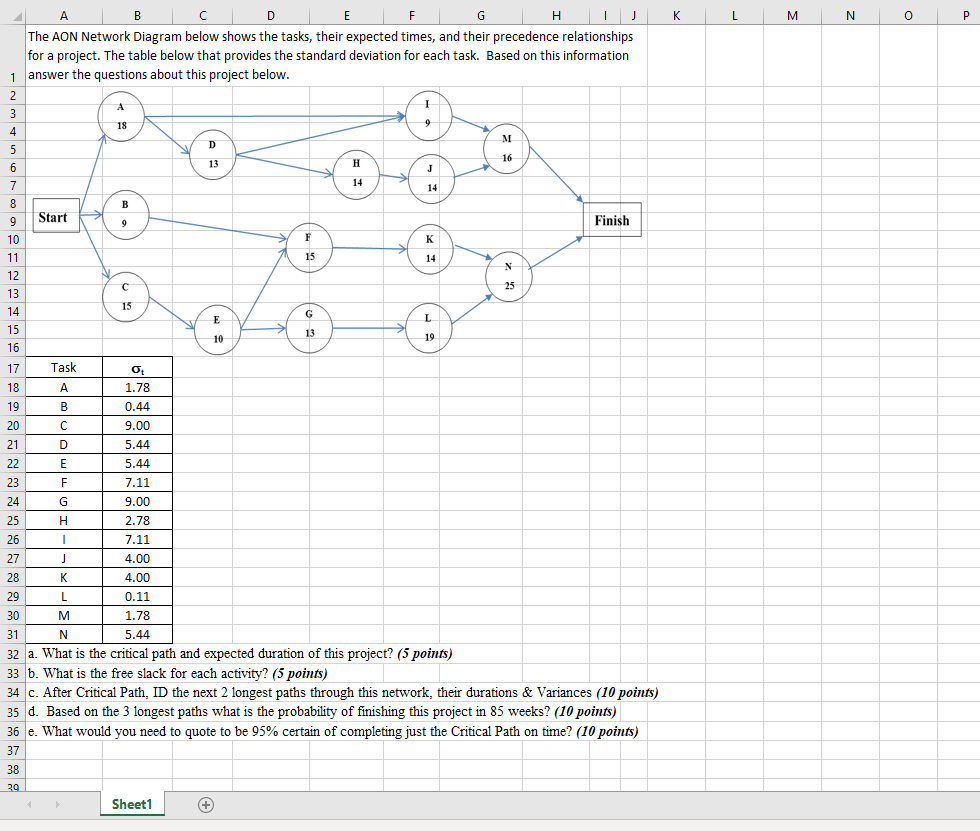Screen dimensions: 980x831
Task: Select the arrow connector from Start to node B
Action: [92, 213]
